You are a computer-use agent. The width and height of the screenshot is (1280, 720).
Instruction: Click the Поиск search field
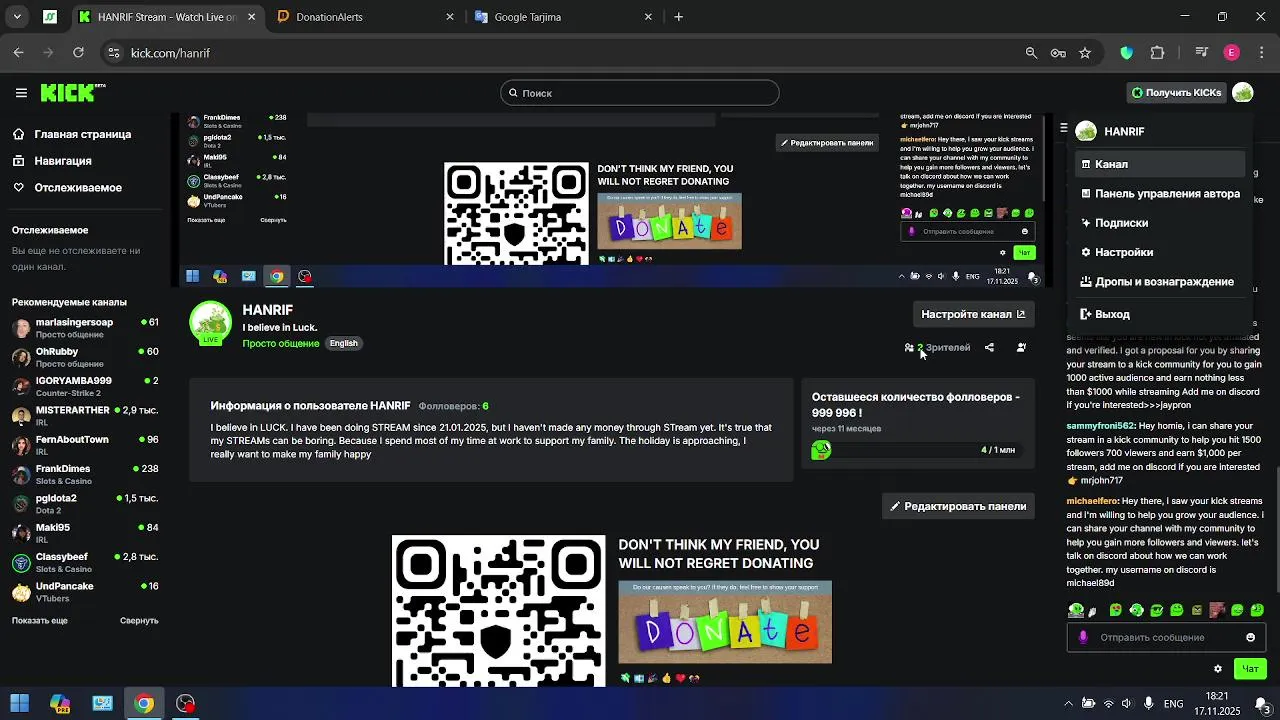(x=640, y=93)
